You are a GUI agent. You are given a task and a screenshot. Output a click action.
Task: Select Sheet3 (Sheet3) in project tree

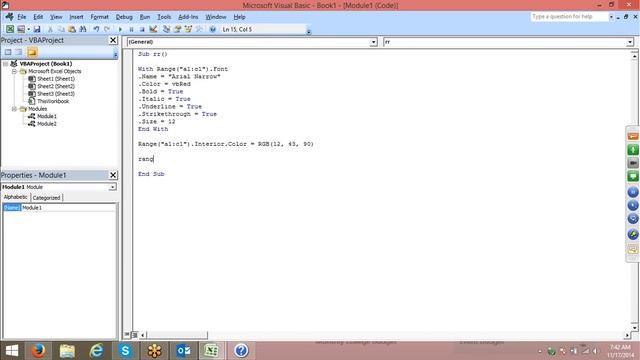[56, 94]
